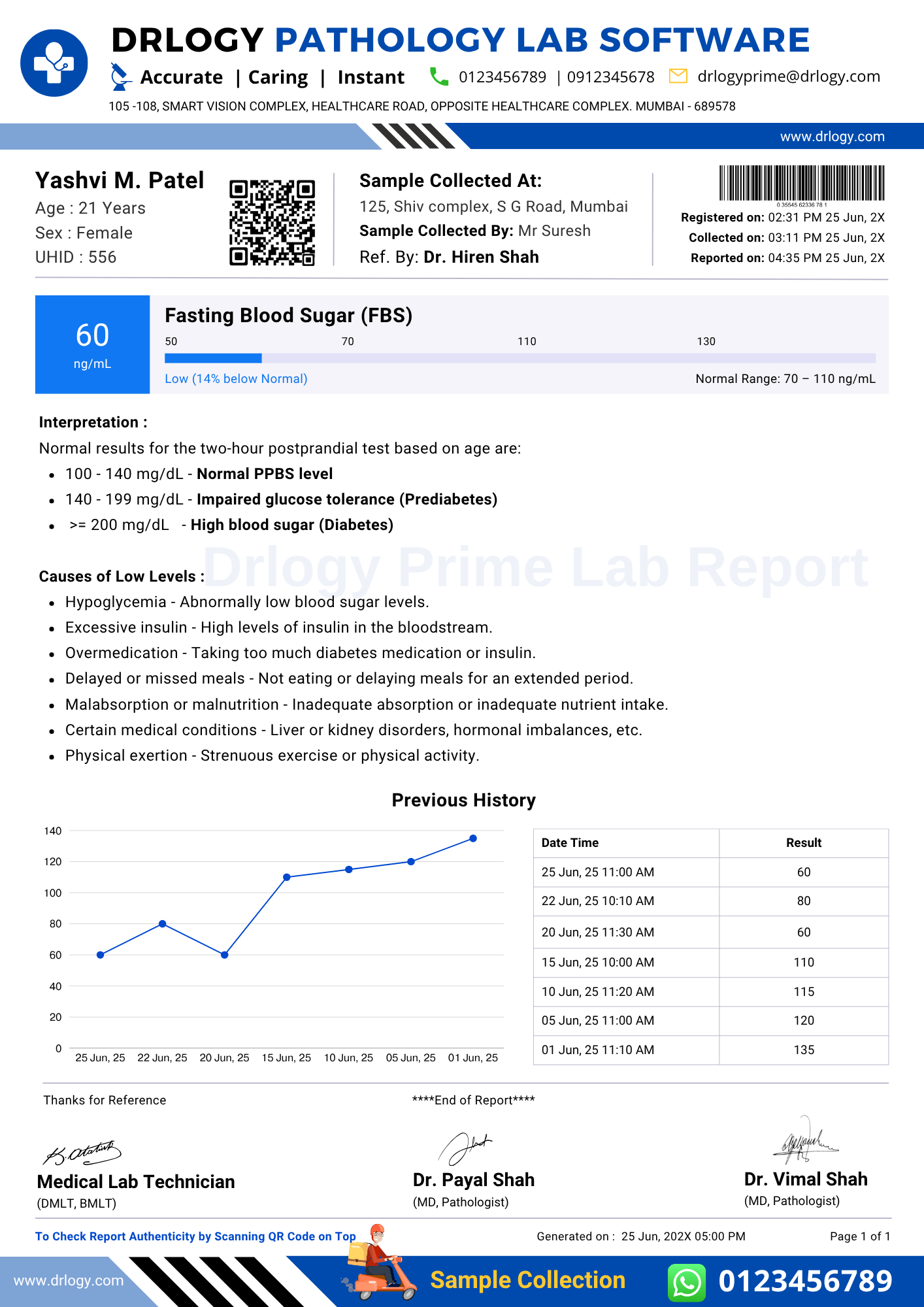The image size is (924, 1307).
Task: Click the result value 120 in table
Action: [804, 1021]
